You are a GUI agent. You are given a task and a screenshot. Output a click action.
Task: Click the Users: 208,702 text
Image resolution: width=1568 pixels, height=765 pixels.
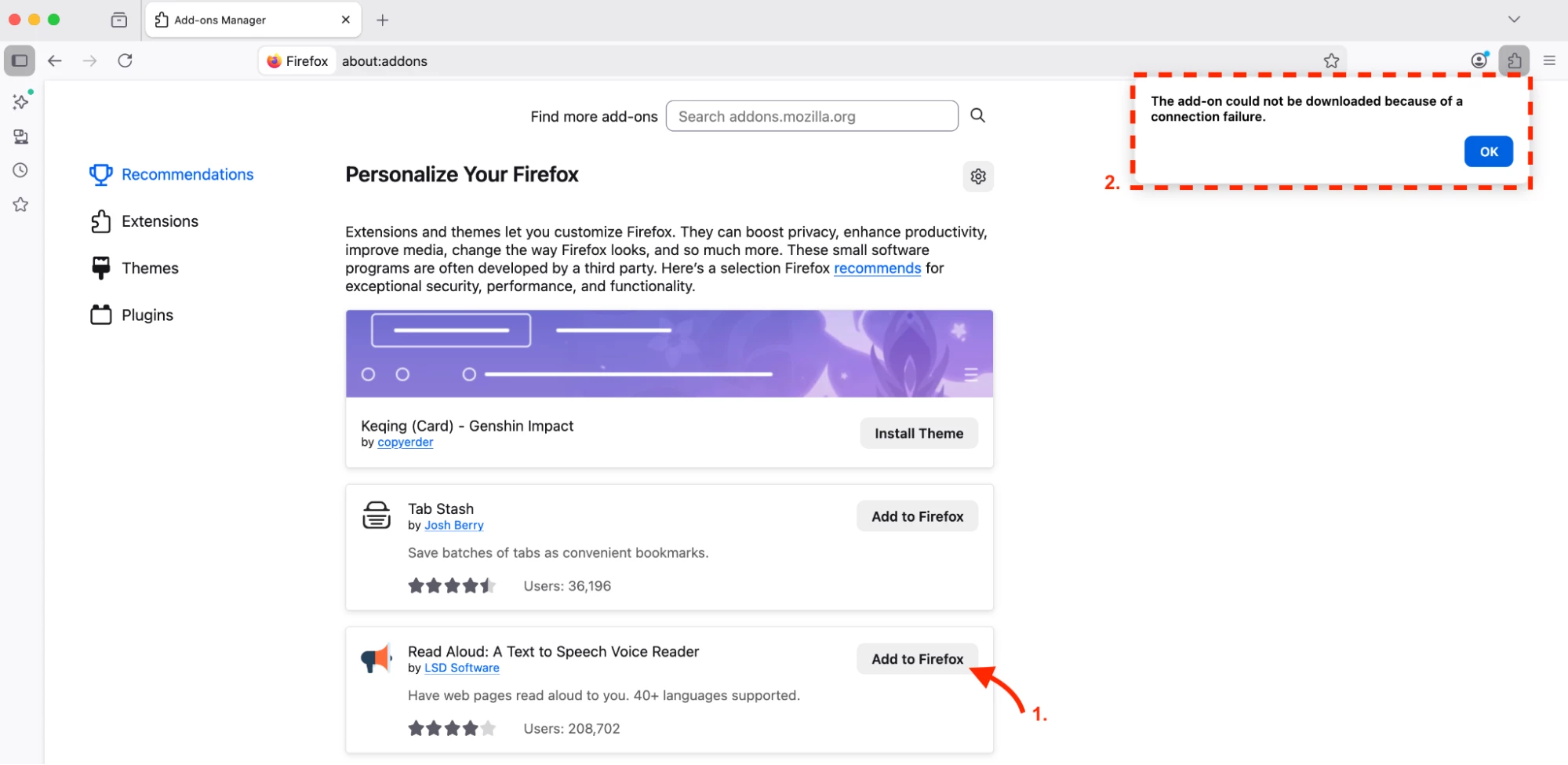click(572, 729)
